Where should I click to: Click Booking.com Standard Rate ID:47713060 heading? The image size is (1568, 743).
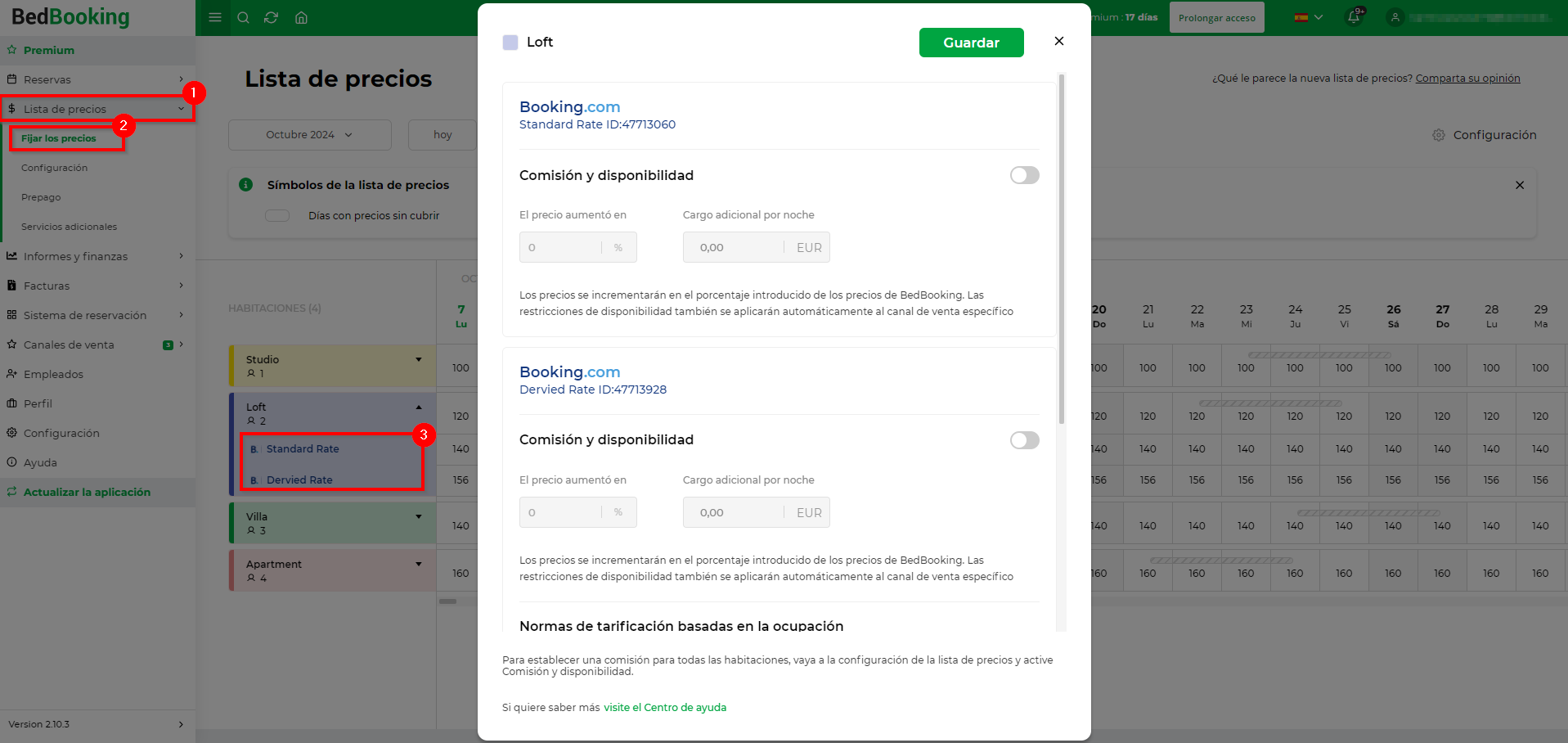pos(597,115)
